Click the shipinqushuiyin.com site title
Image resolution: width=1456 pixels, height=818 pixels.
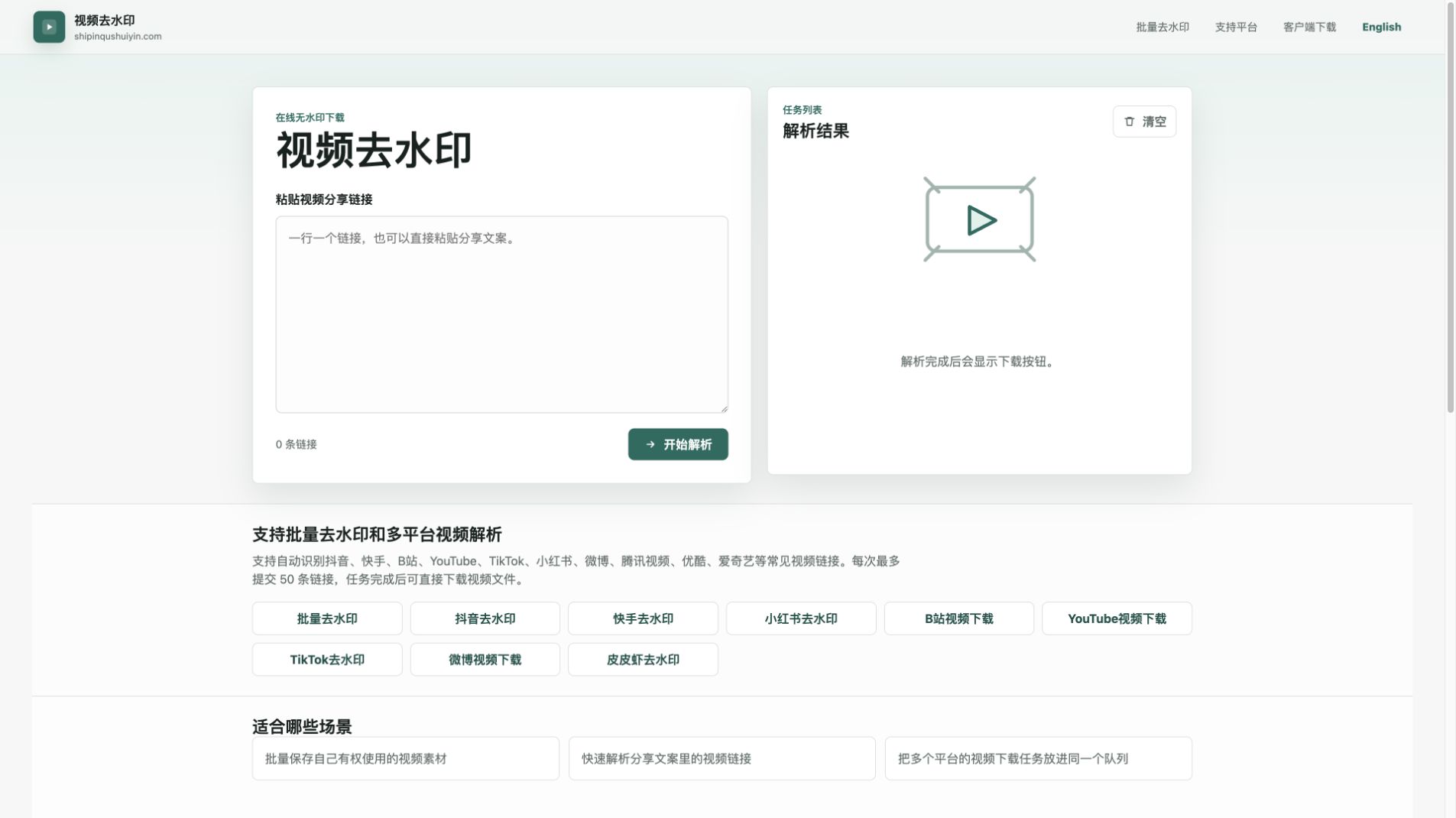(118, 36)
